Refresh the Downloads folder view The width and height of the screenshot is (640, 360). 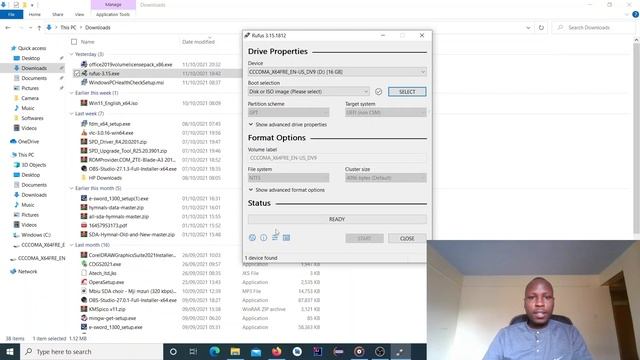pos(541,27)
